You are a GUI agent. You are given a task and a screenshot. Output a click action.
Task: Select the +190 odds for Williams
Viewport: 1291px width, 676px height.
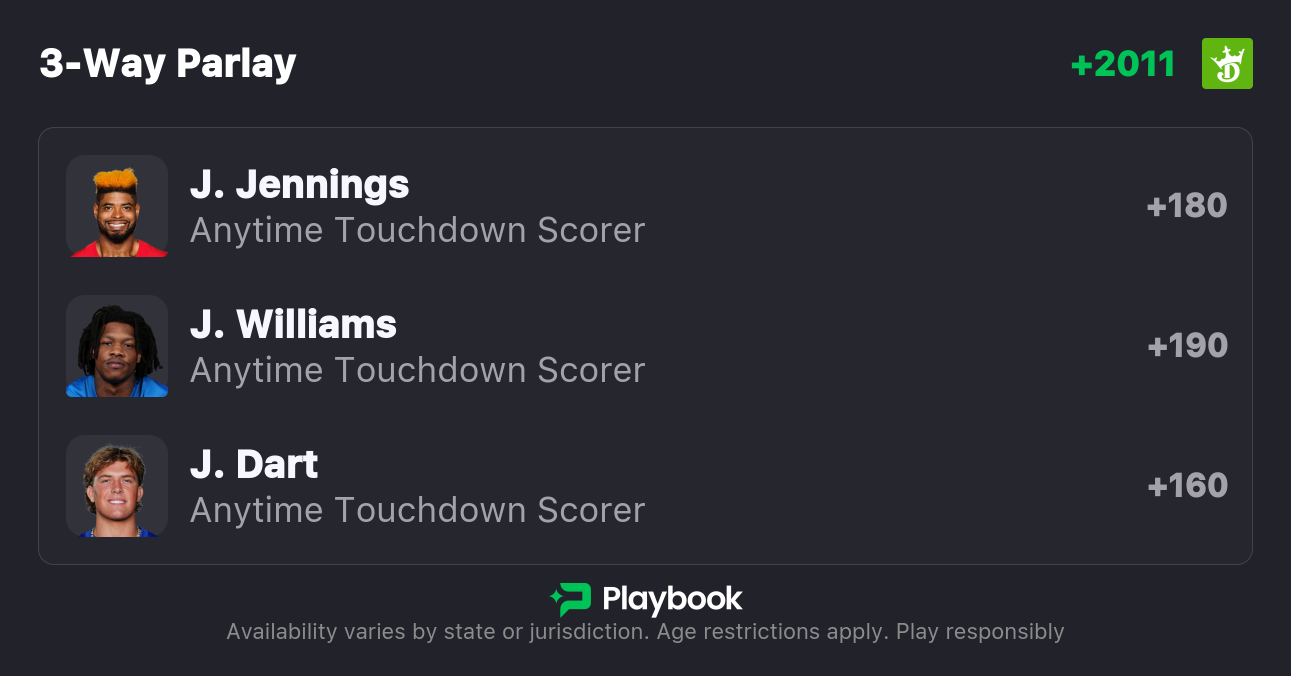point(1187,346)
